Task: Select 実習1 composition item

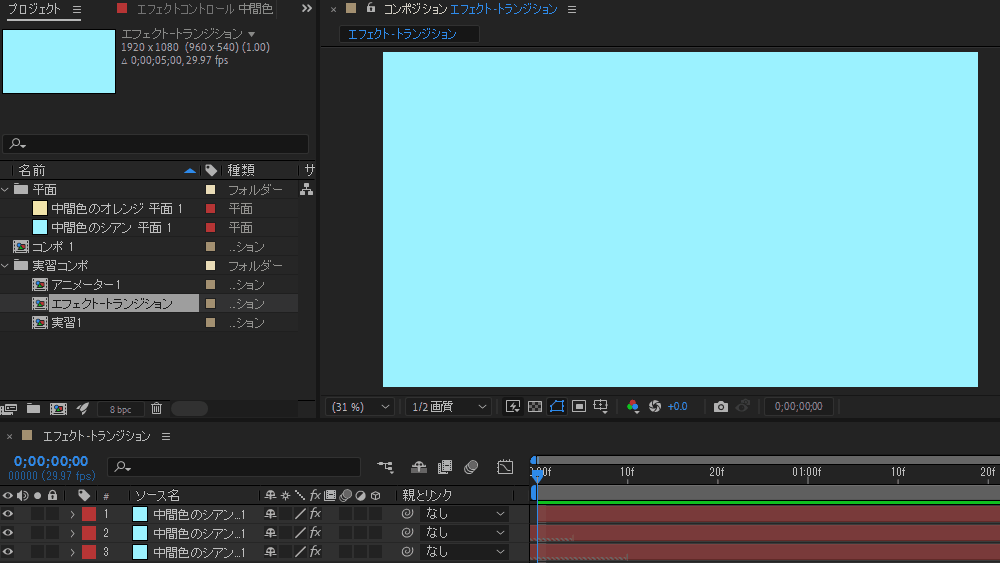Action: (66, 323)
